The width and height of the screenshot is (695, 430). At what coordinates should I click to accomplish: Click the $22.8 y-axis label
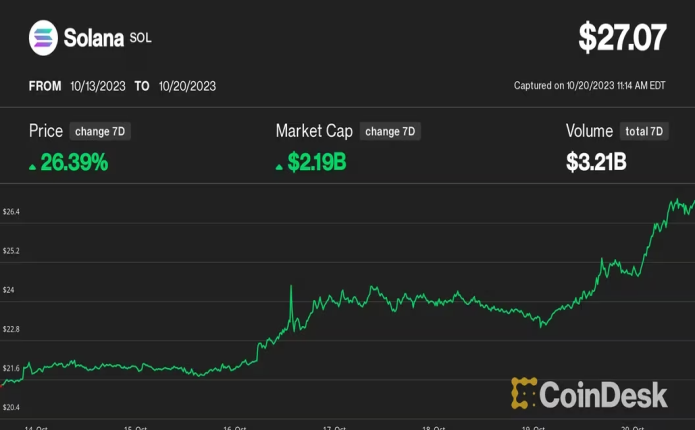pyautogui.click(x=11, y=329)
